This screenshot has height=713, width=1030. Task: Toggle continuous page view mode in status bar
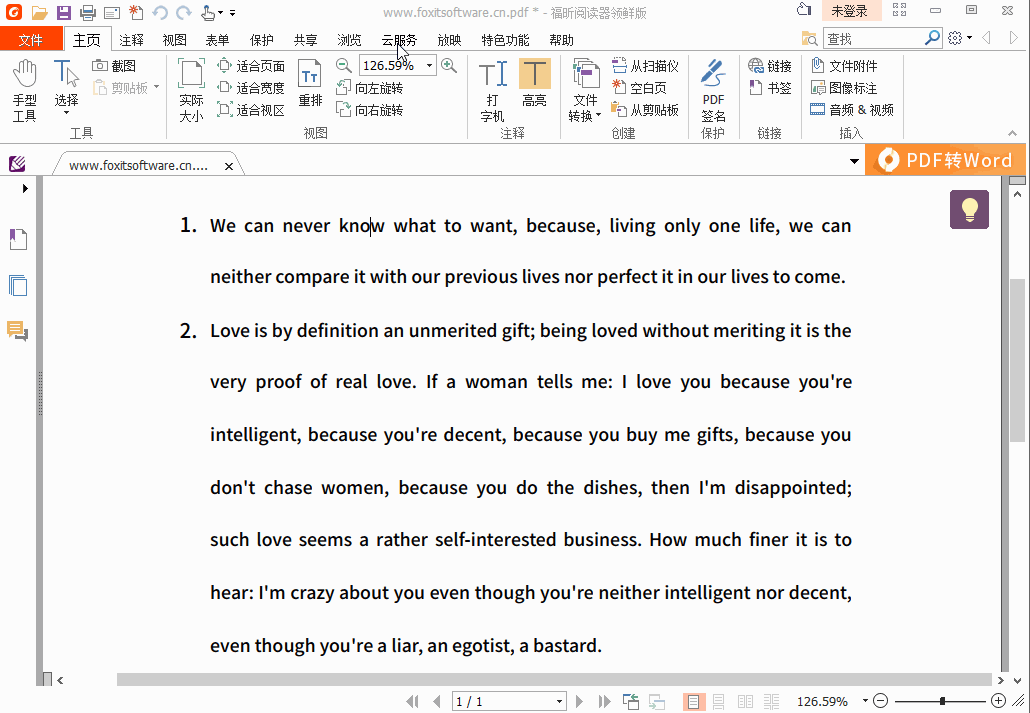719,702
